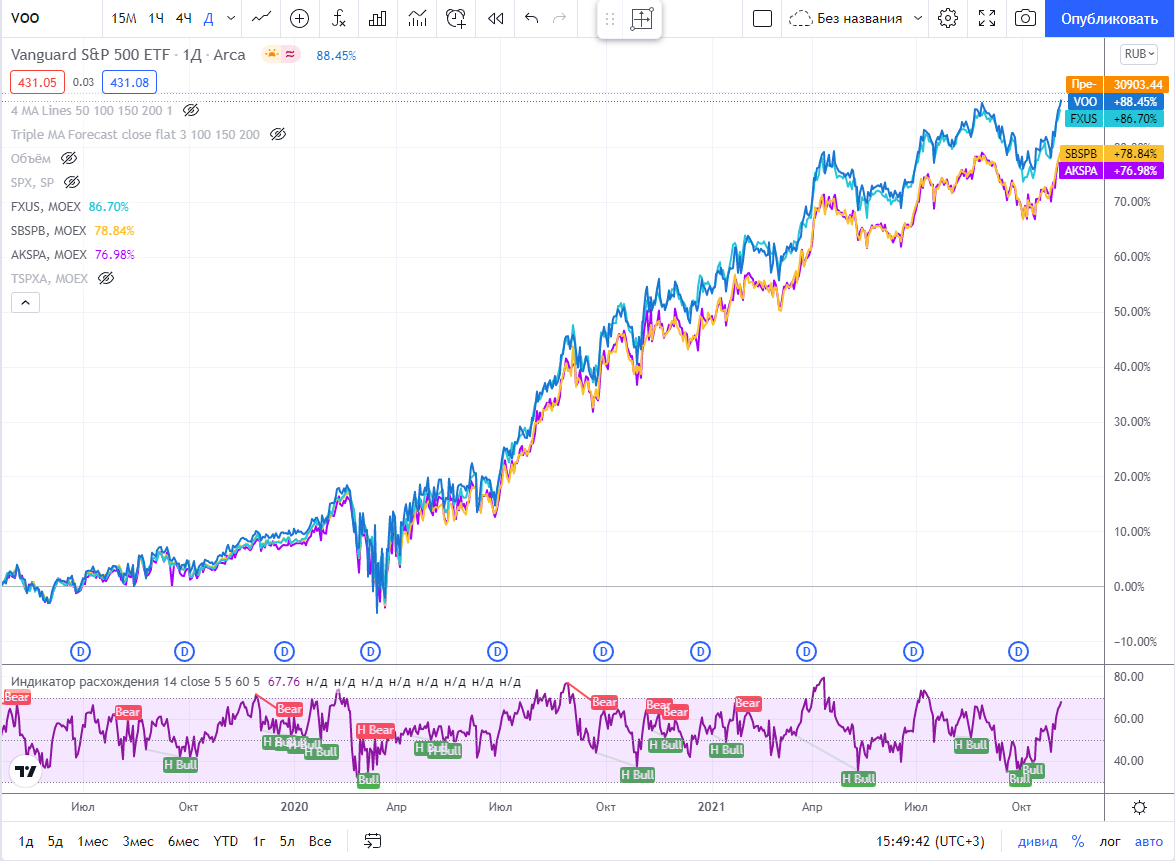Screen dimensions: 1175x861
Task: Take a chart snapshot with camera icon
Action: (1025, 18)
